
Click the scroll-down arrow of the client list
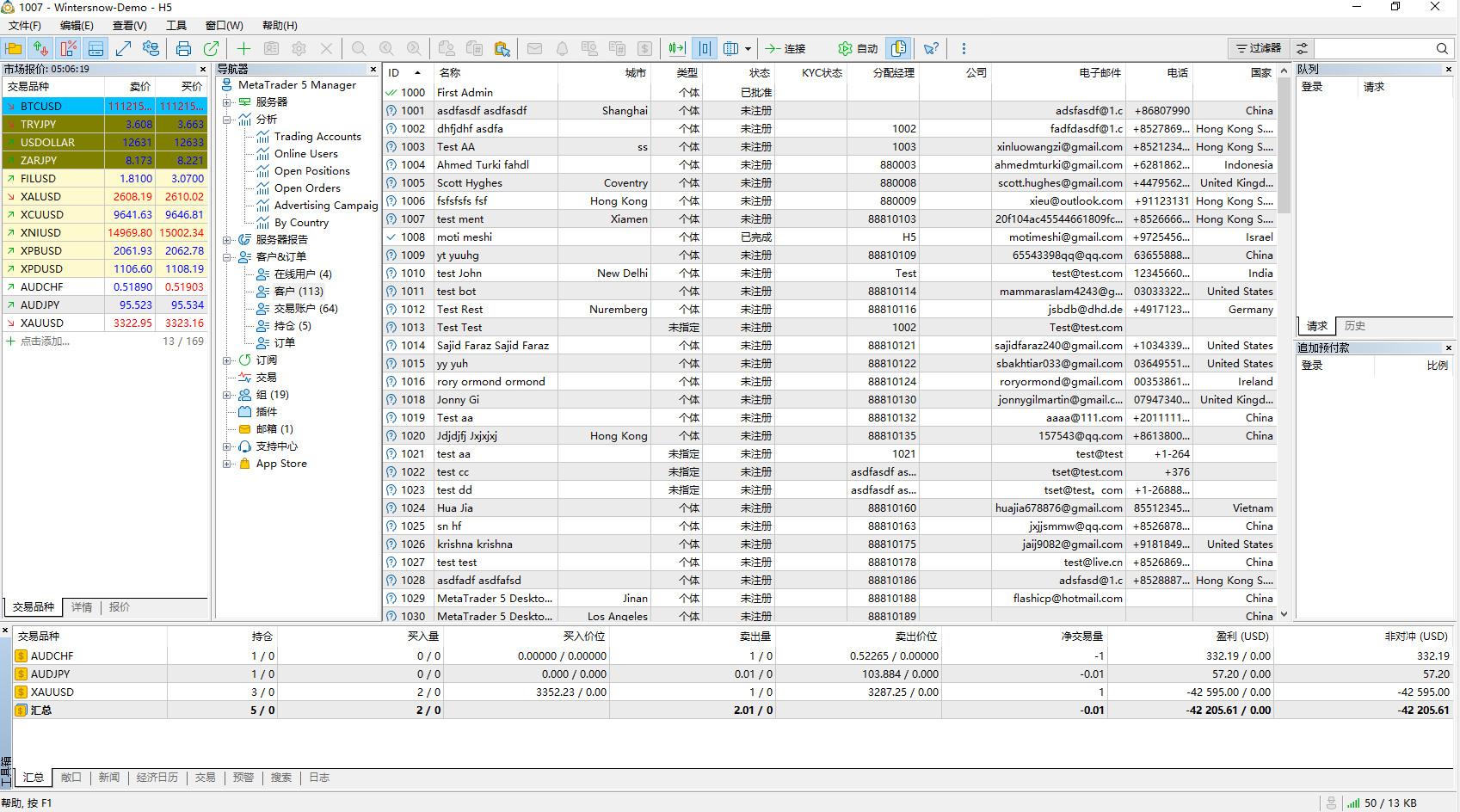(x=1284, y=614)
